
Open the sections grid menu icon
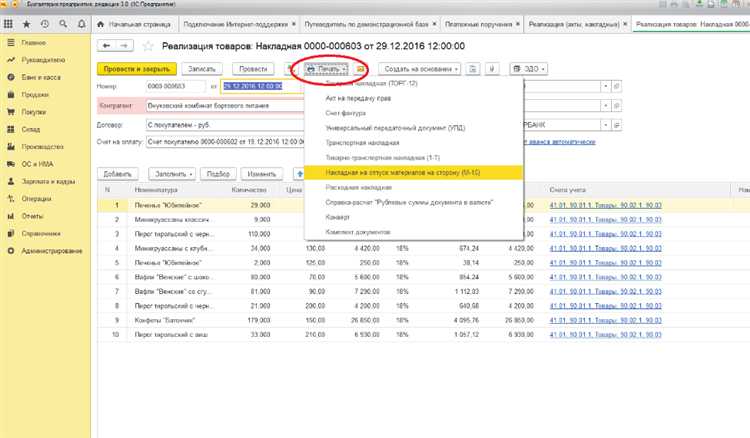(8, 24)
